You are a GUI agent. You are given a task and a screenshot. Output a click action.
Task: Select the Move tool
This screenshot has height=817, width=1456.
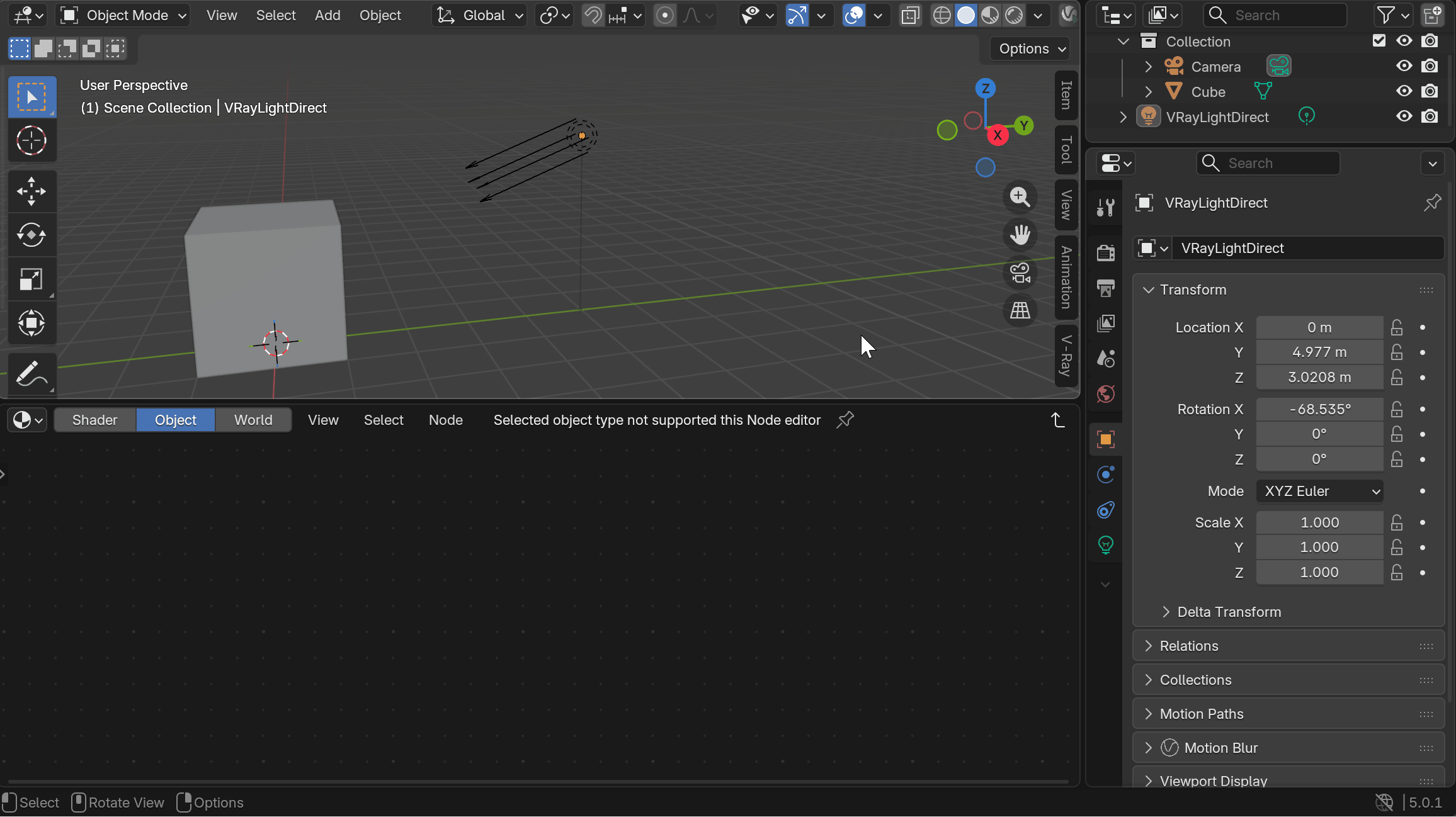pos(31,191)
